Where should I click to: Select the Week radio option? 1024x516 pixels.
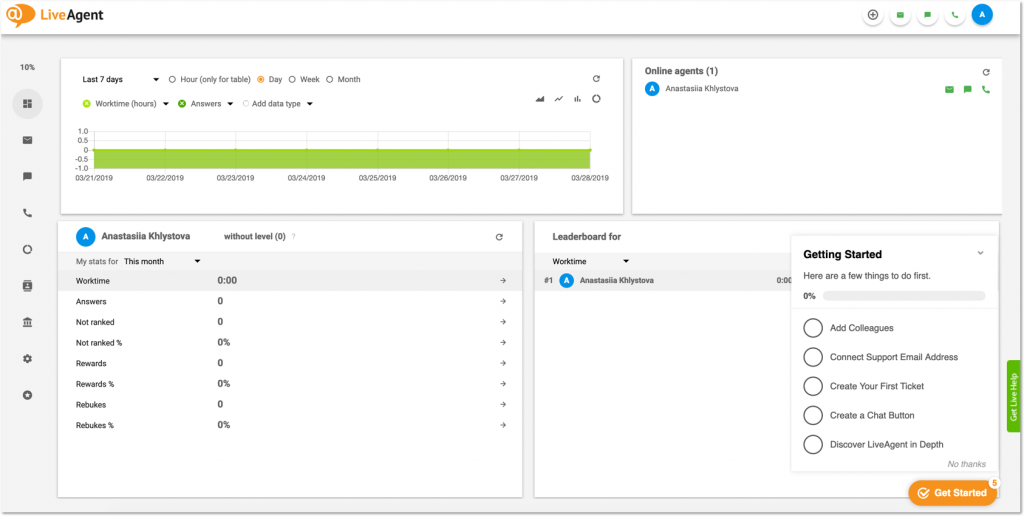click(293, 80)
